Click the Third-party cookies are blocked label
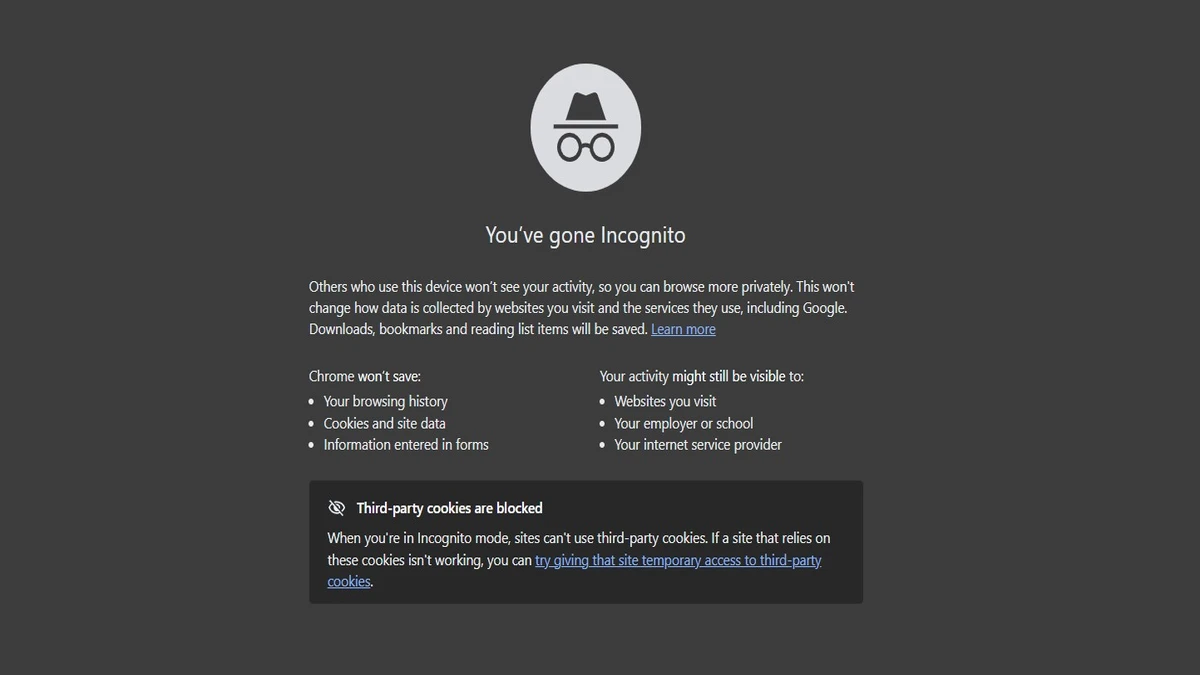This screenshot has height=675, width=1200. pos(449,507)
